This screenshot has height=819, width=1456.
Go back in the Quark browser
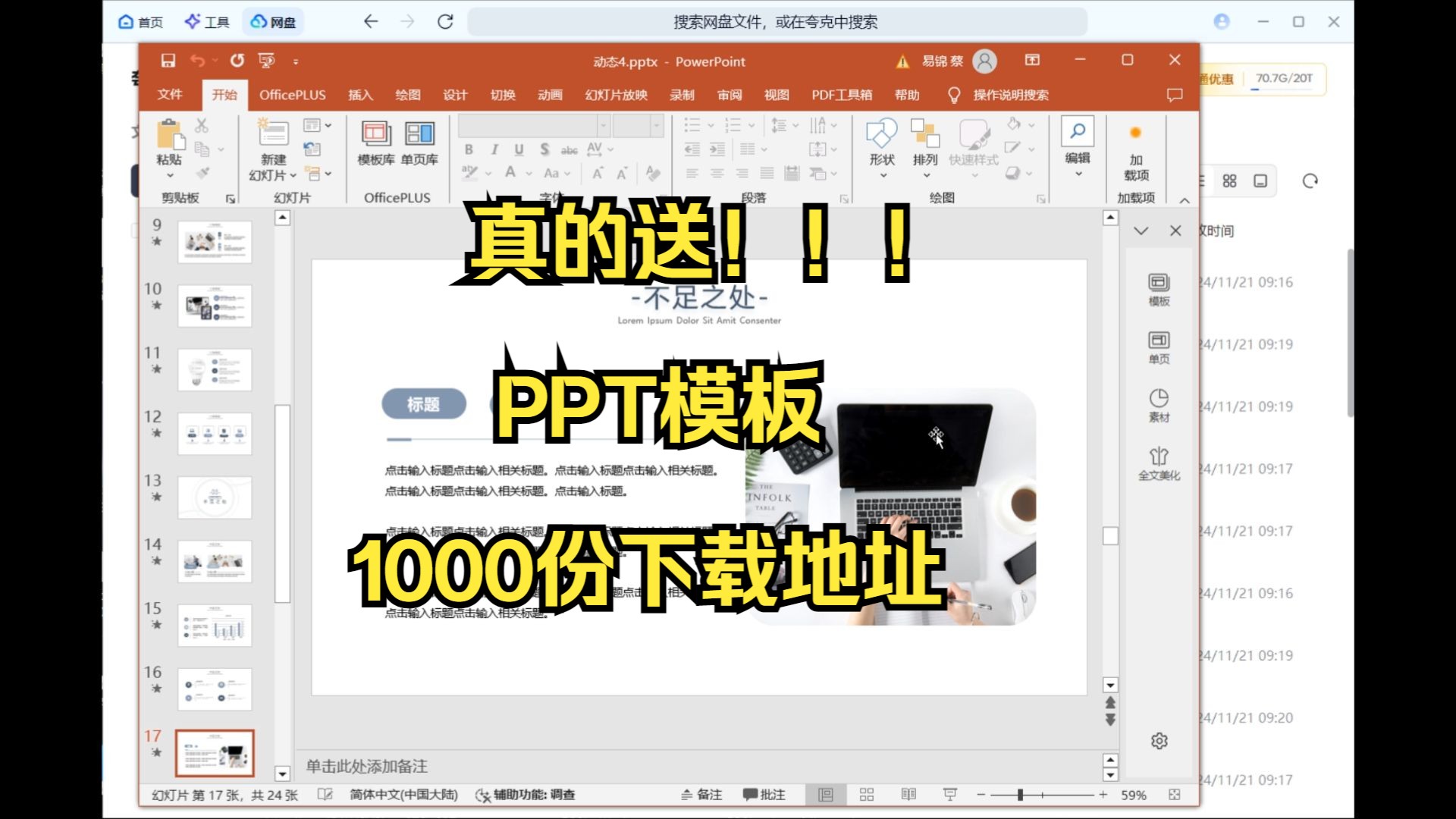(x=371, y=22)
